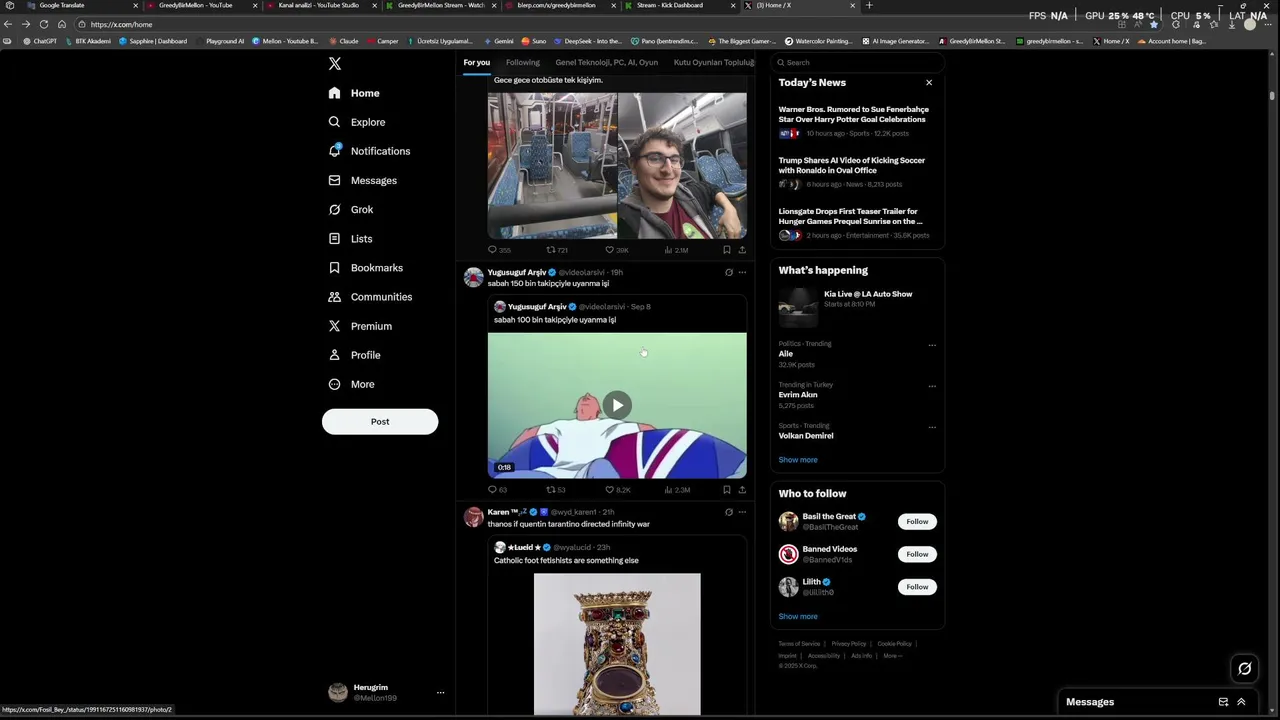Screen dimensions: 1280x720
Task: Open more options for Evrim Akın trend
Action: (932, 387)
